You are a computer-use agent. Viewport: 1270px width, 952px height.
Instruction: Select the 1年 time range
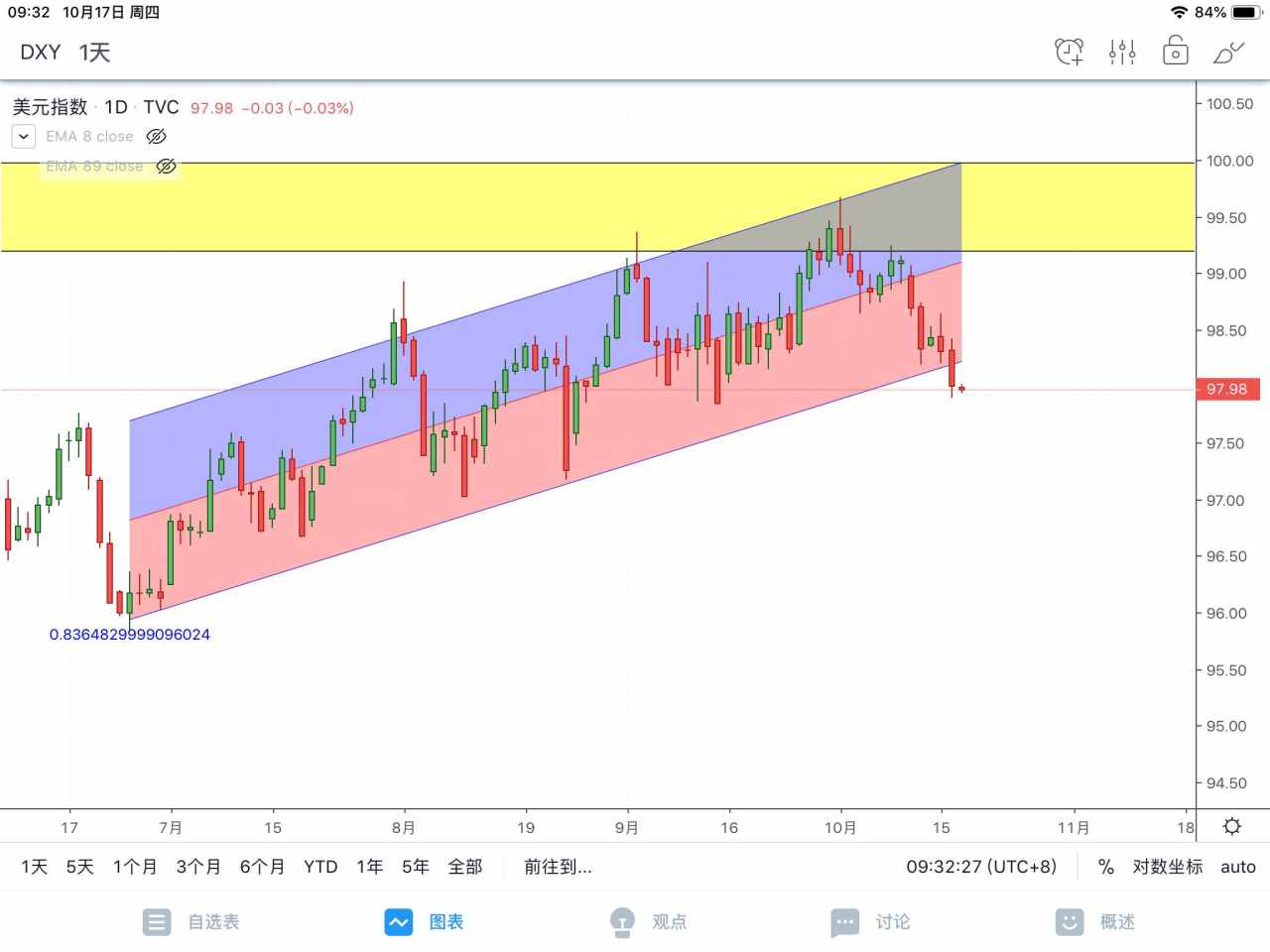click(x=370, y=867)
